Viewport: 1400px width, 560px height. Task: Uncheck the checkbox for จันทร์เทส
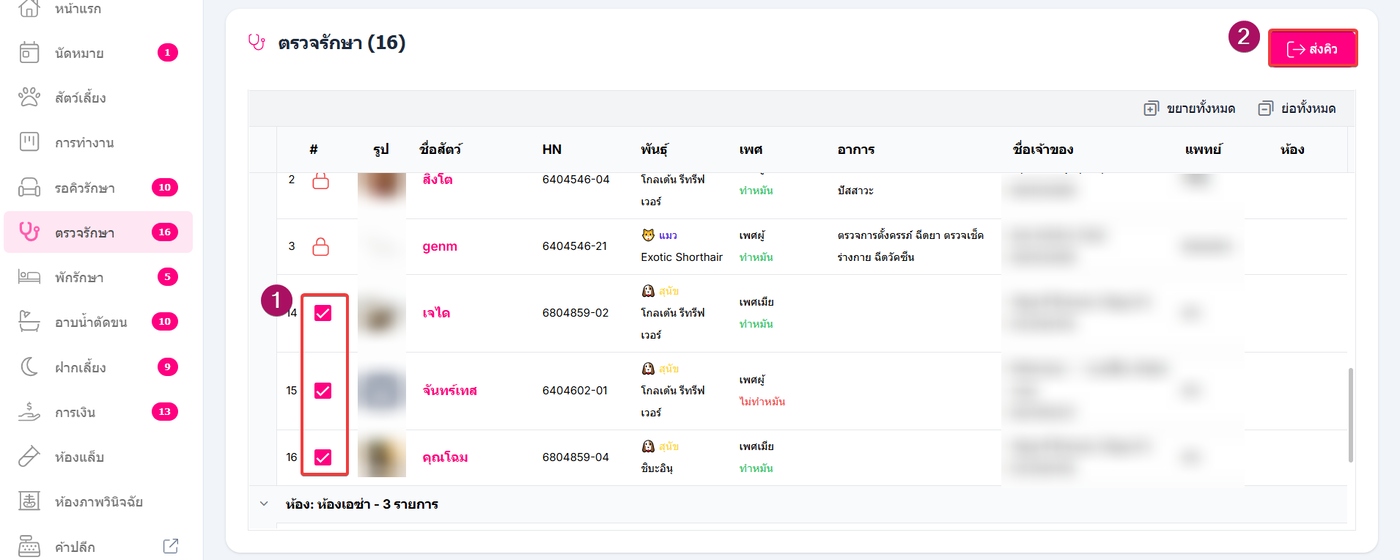[x=323, y=390]
